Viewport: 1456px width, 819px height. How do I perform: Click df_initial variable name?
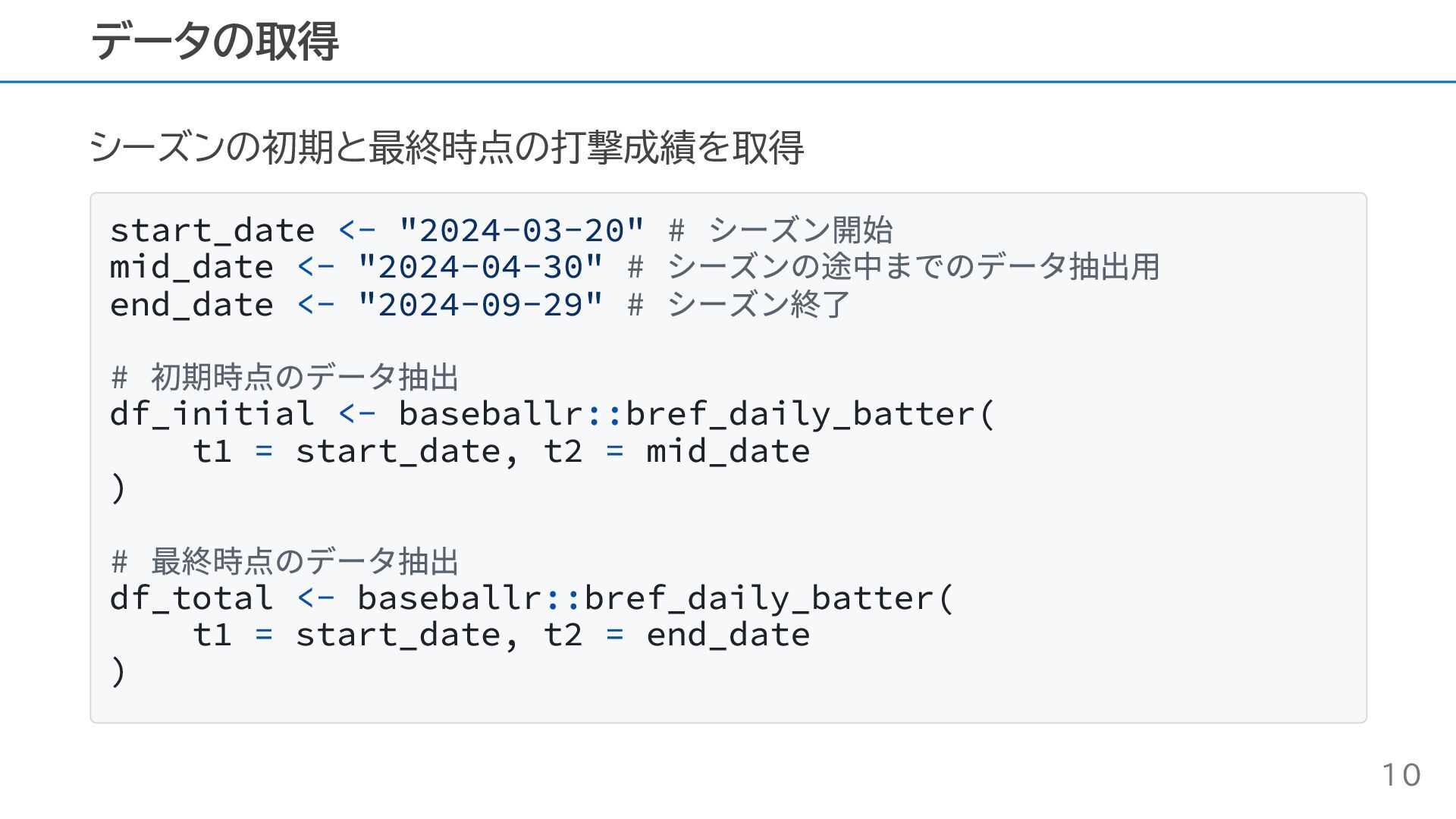tap(212, 414)
